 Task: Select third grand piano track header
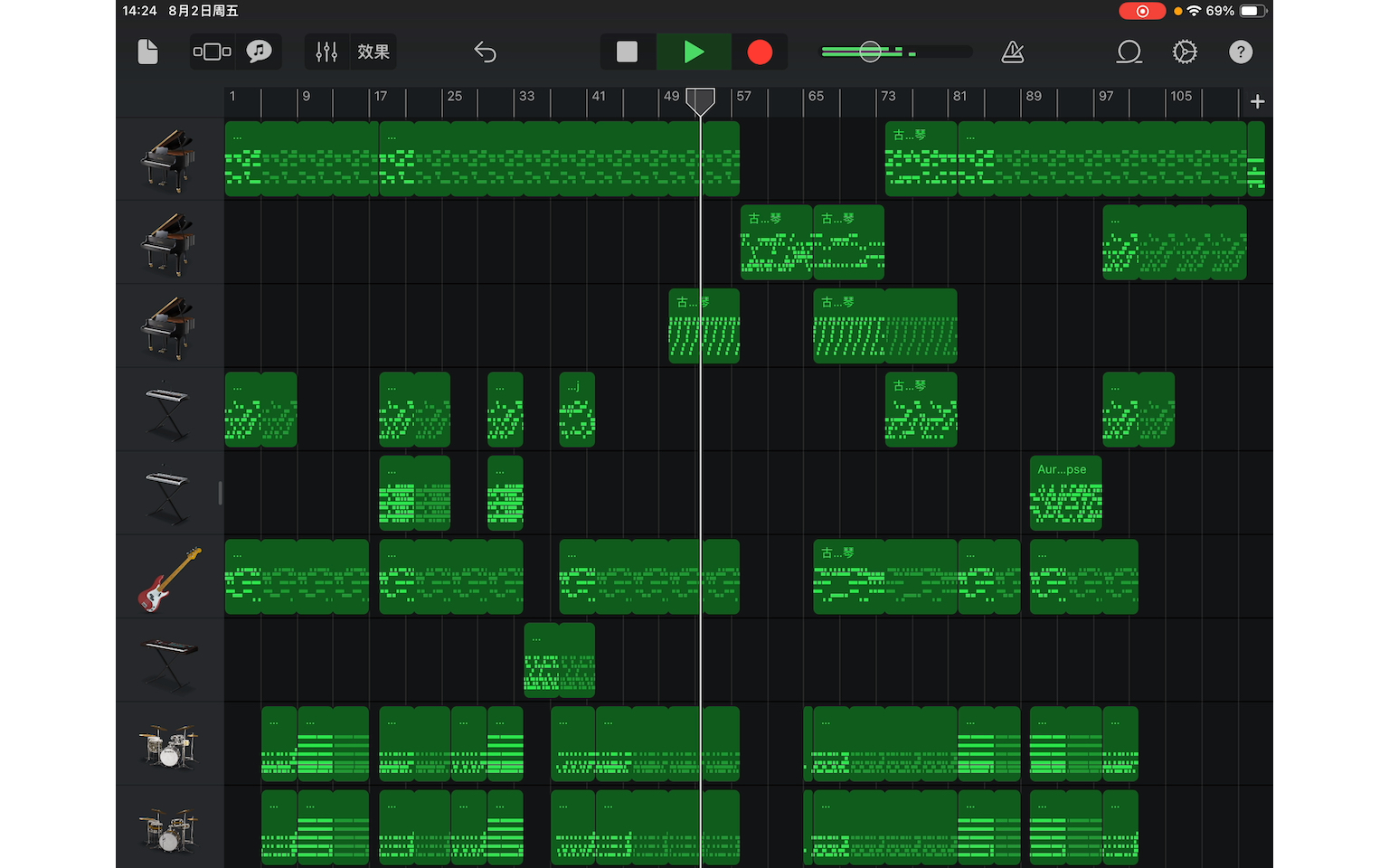pos(169,326)
